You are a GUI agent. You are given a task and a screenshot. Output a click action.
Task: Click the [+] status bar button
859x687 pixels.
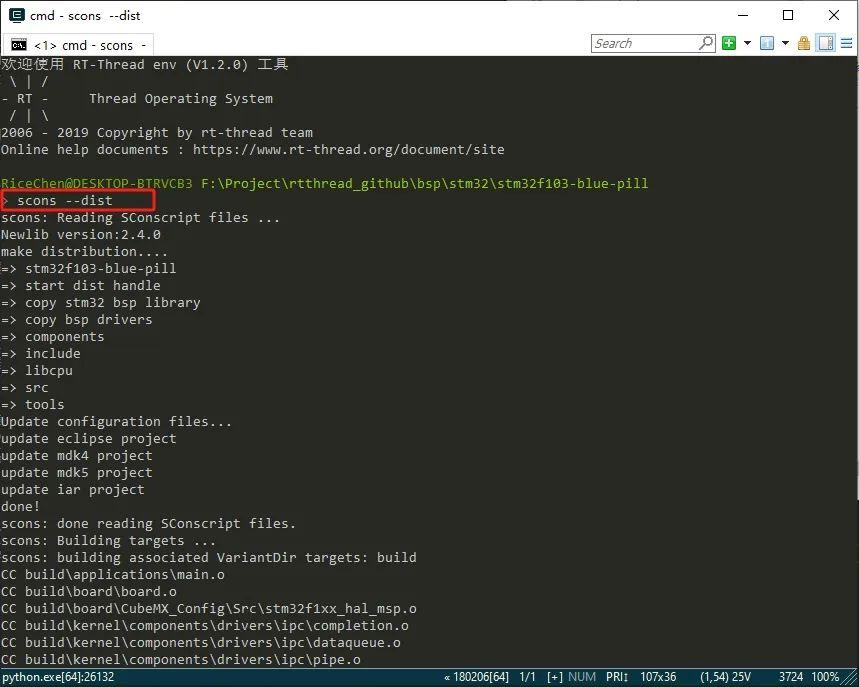pyautogui.click(x=554, y=677)
